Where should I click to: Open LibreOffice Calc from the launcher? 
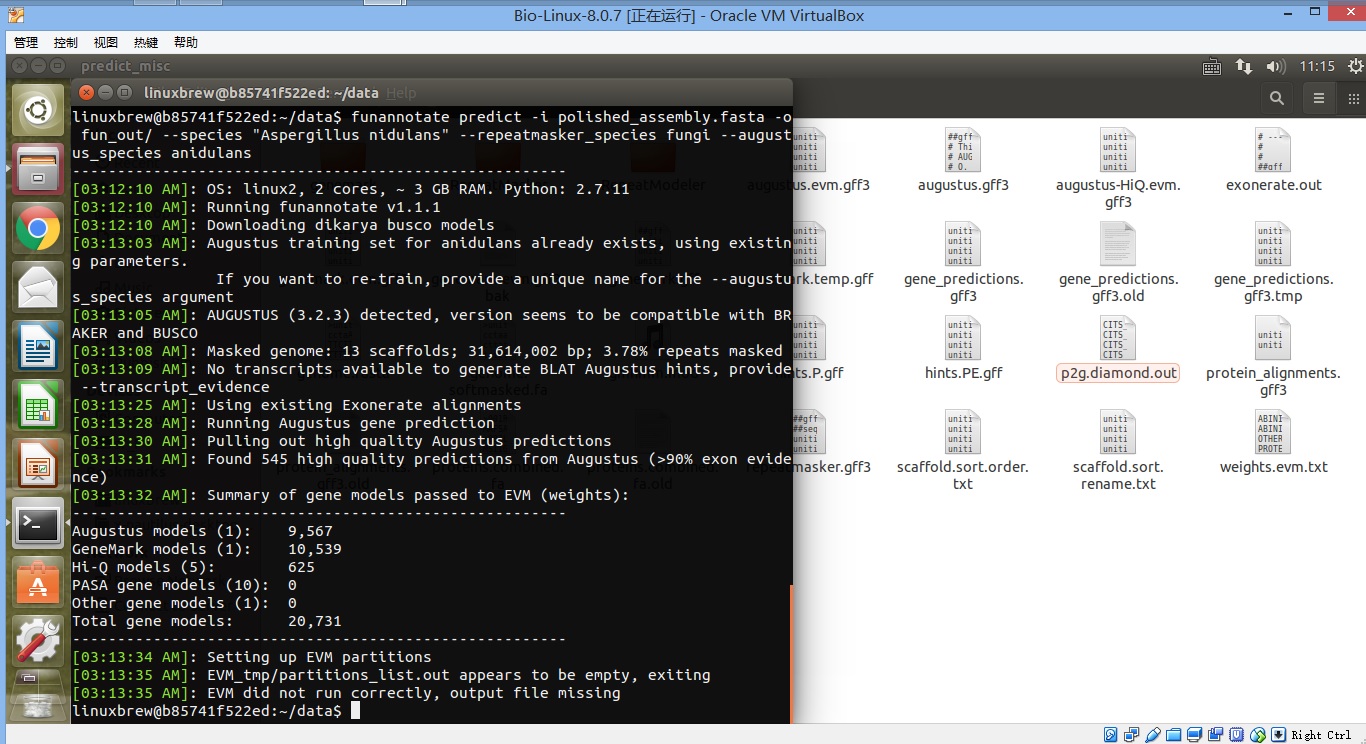(x=37, y=406)
